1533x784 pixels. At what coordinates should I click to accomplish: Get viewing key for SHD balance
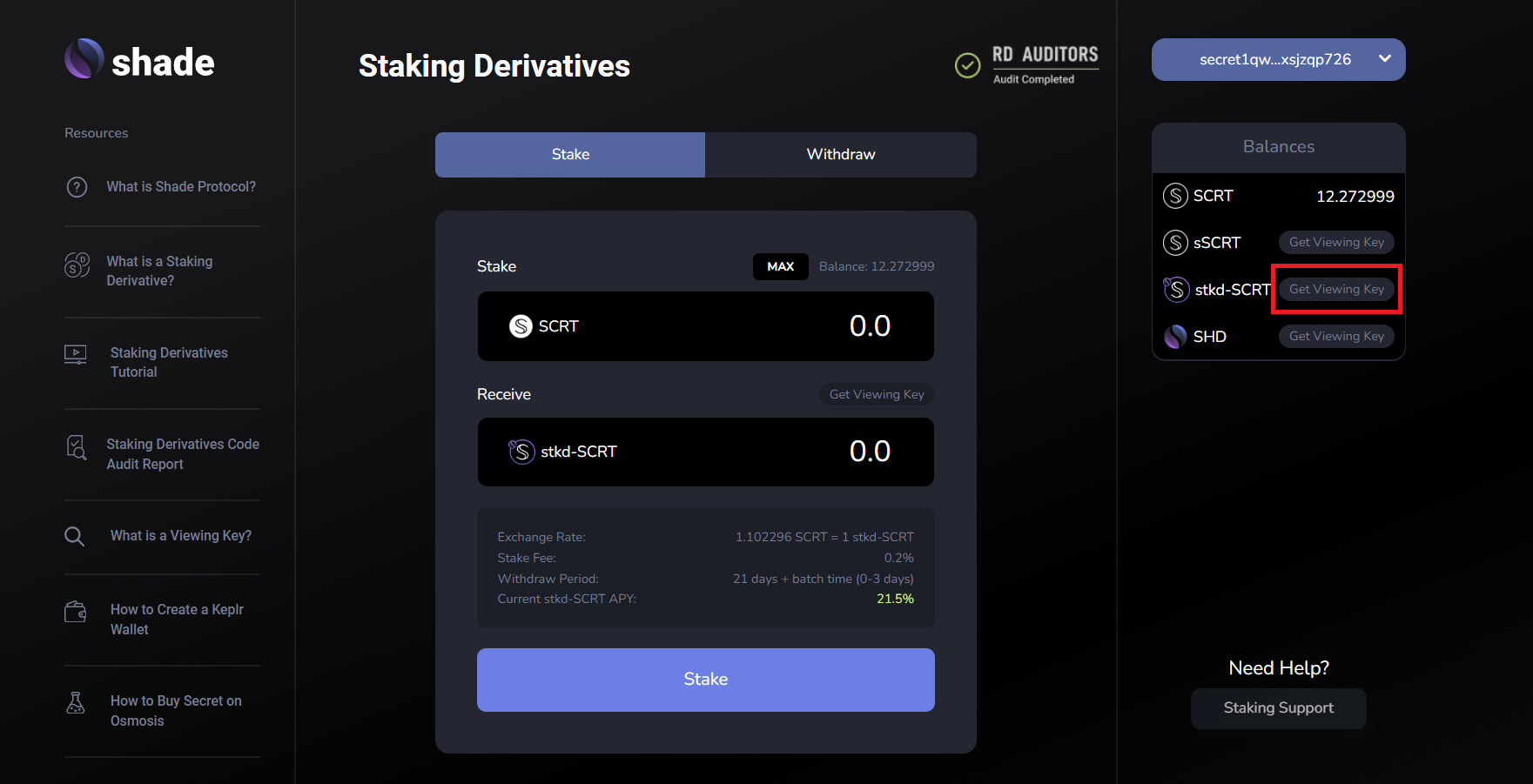(1336, 337)
